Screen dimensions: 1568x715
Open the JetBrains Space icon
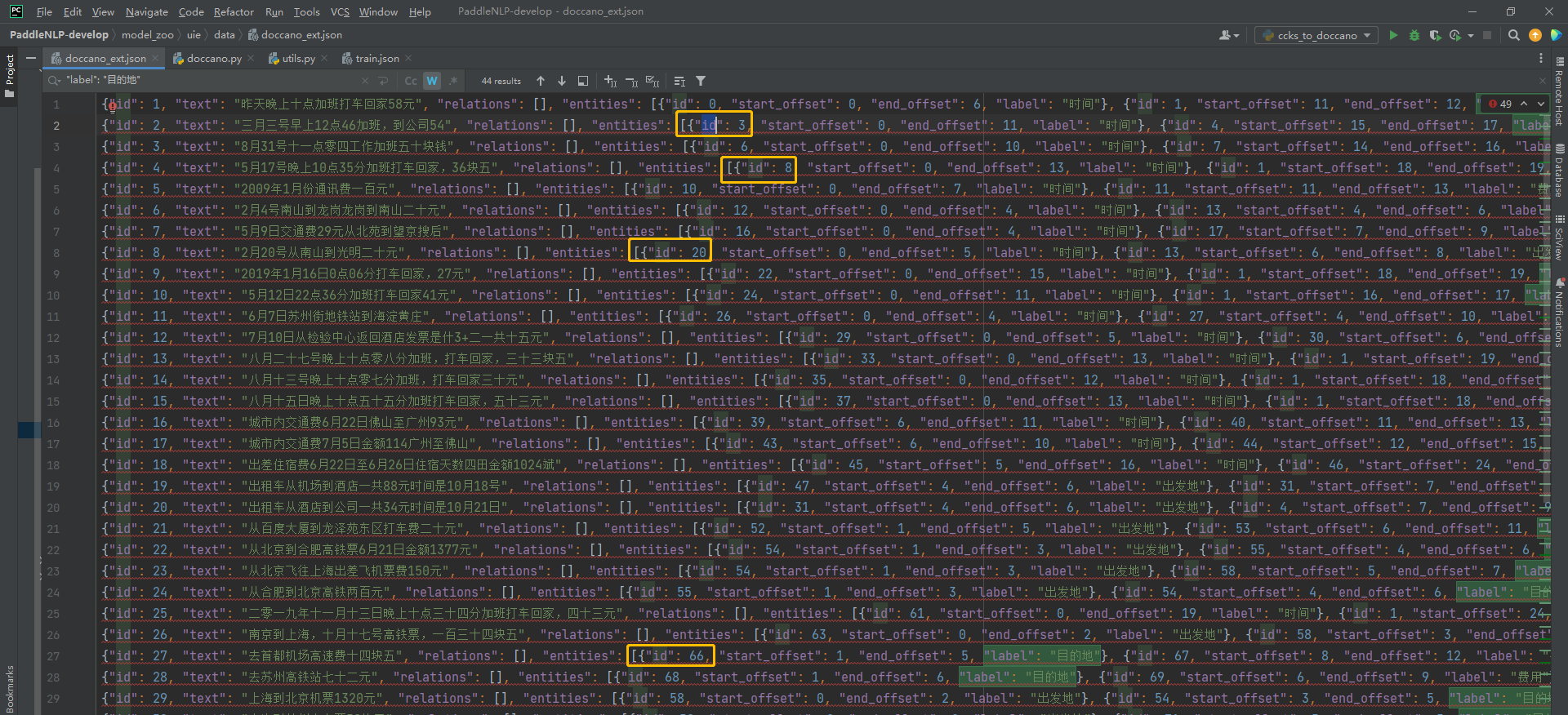[1556, 35]
